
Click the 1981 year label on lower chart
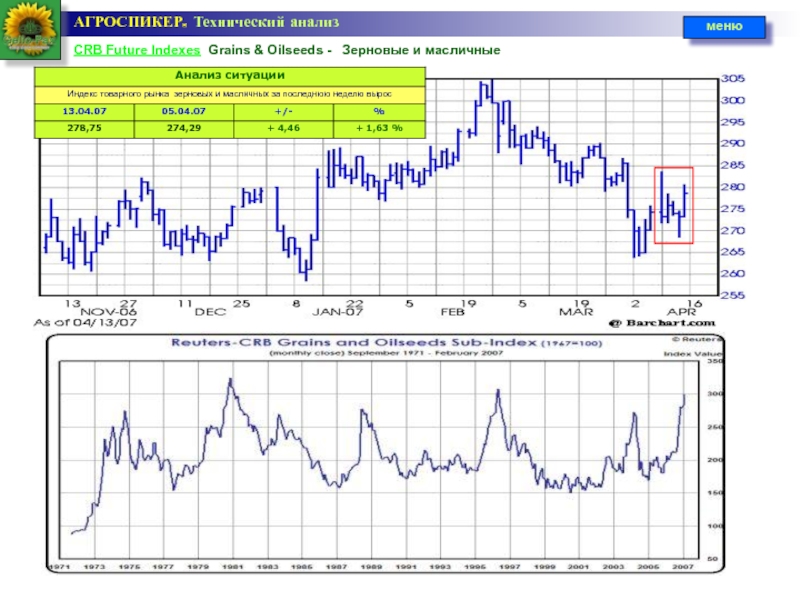tap(231, 566)
